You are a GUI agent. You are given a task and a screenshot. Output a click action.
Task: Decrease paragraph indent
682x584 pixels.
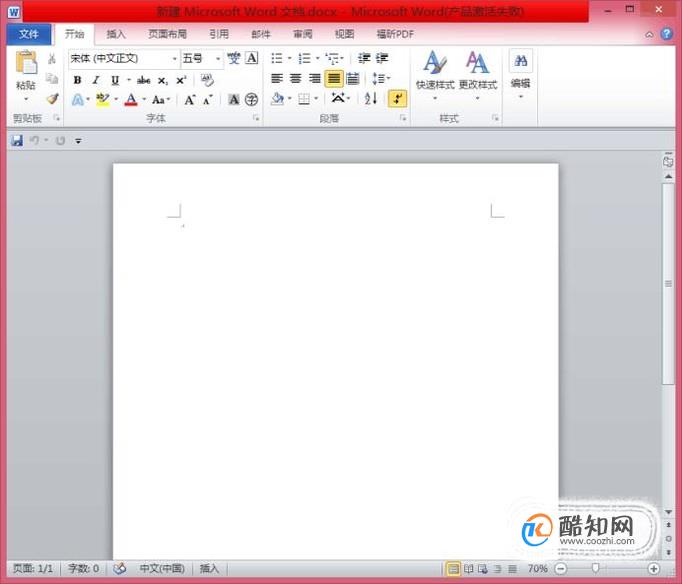364,58
